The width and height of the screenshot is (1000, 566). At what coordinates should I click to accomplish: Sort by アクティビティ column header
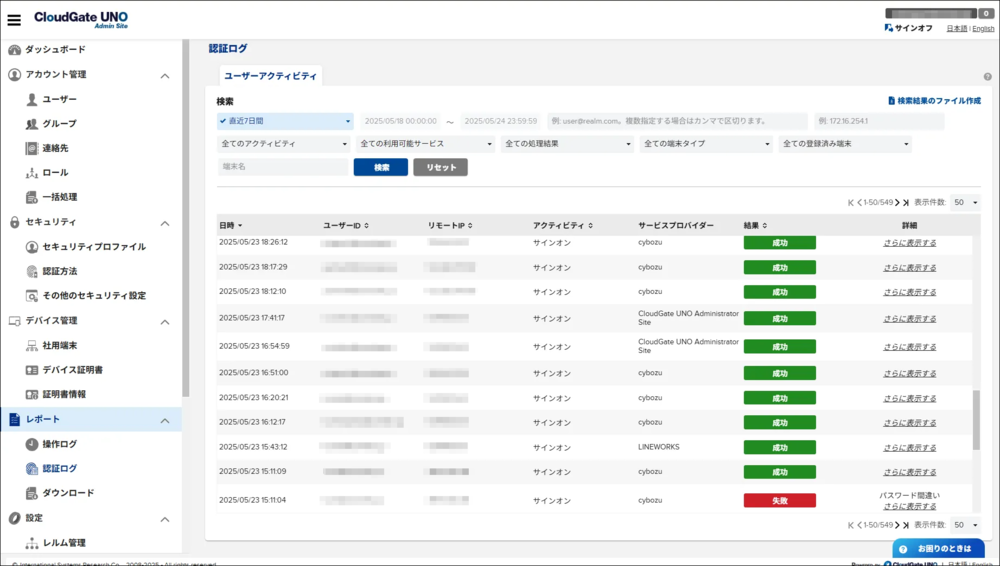point(562,226)
